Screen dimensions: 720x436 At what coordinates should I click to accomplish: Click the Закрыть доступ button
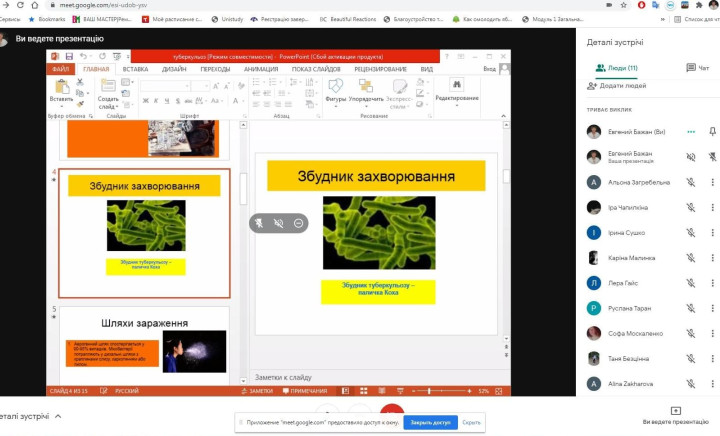click(x=430, y=422)
